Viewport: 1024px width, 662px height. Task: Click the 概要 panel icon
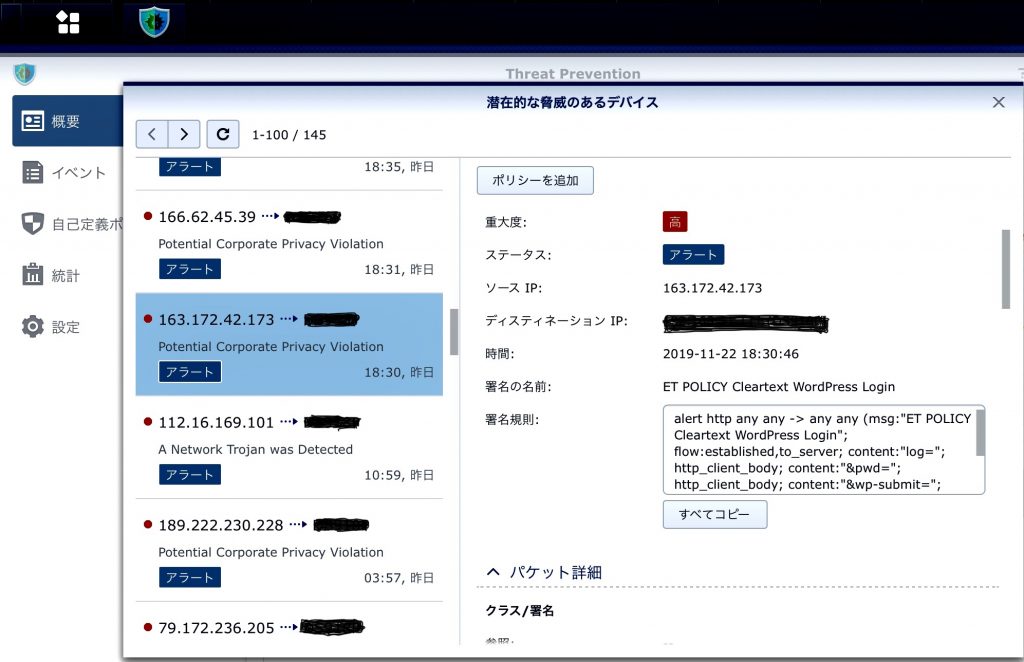click(33, 121)
